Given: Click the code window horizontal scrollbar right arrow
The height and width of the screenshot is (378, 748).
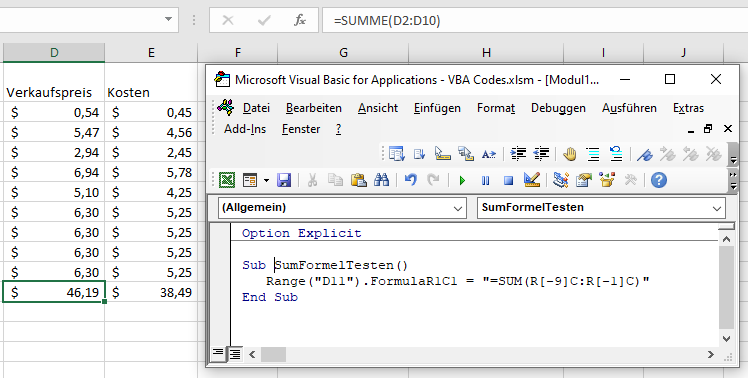Looking at the screenshot, I should 711,354.
